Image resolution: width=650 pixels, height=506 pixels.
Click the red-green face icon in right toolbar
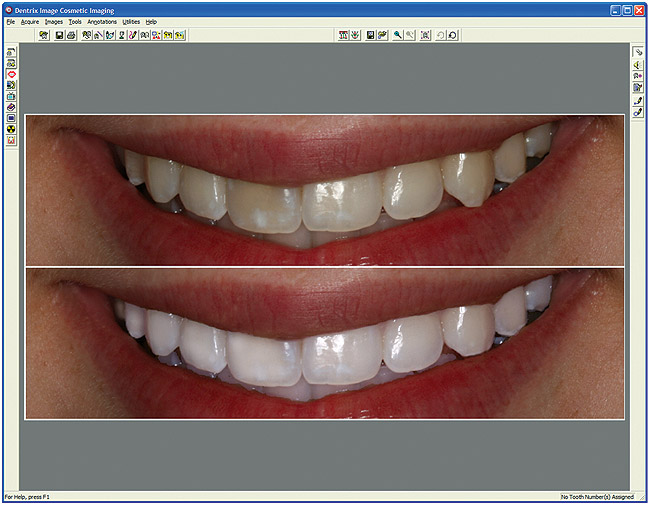coord(355,35)
